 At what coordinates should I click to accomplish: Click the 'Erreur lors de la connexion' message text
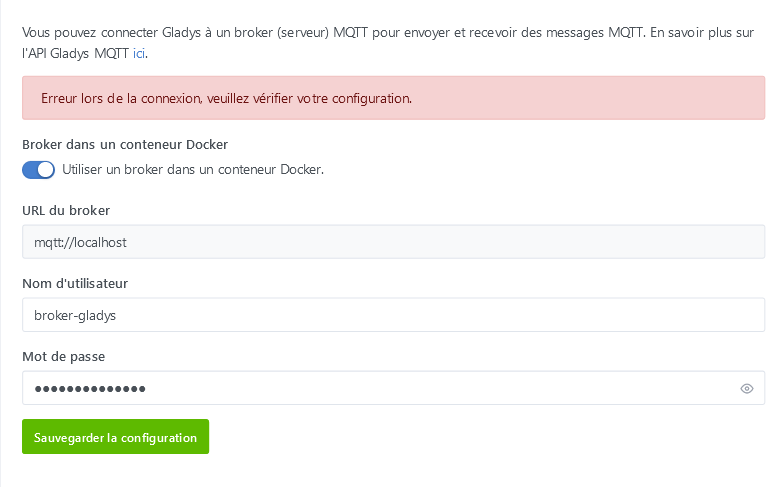coord(226,100)
